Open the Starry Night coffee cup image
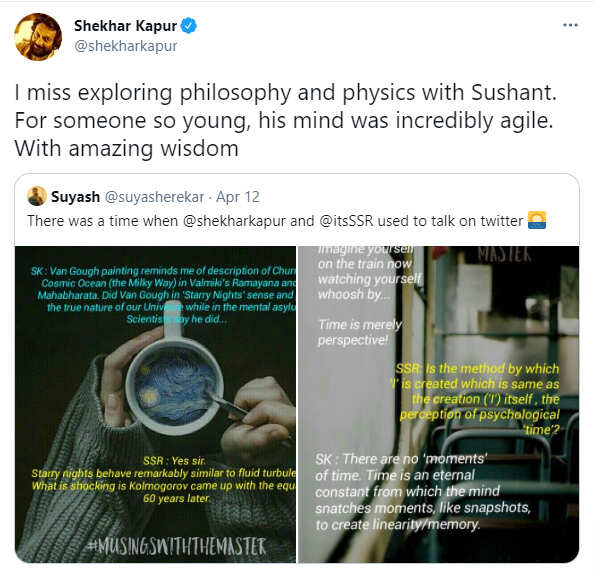This screenshot has width=595, height=573. [x=155, y=404]
